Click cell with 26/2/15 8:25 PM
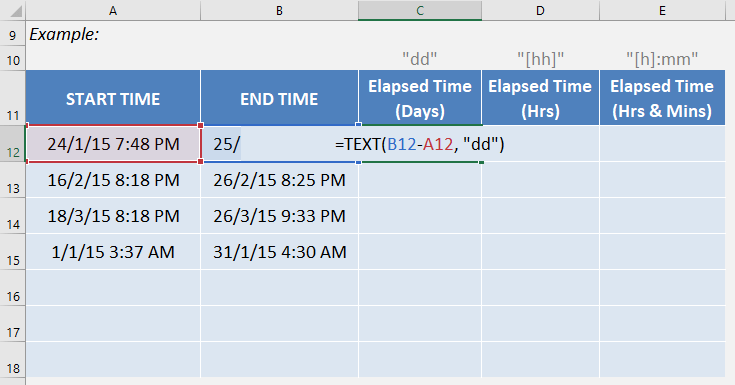 (279, 180)
